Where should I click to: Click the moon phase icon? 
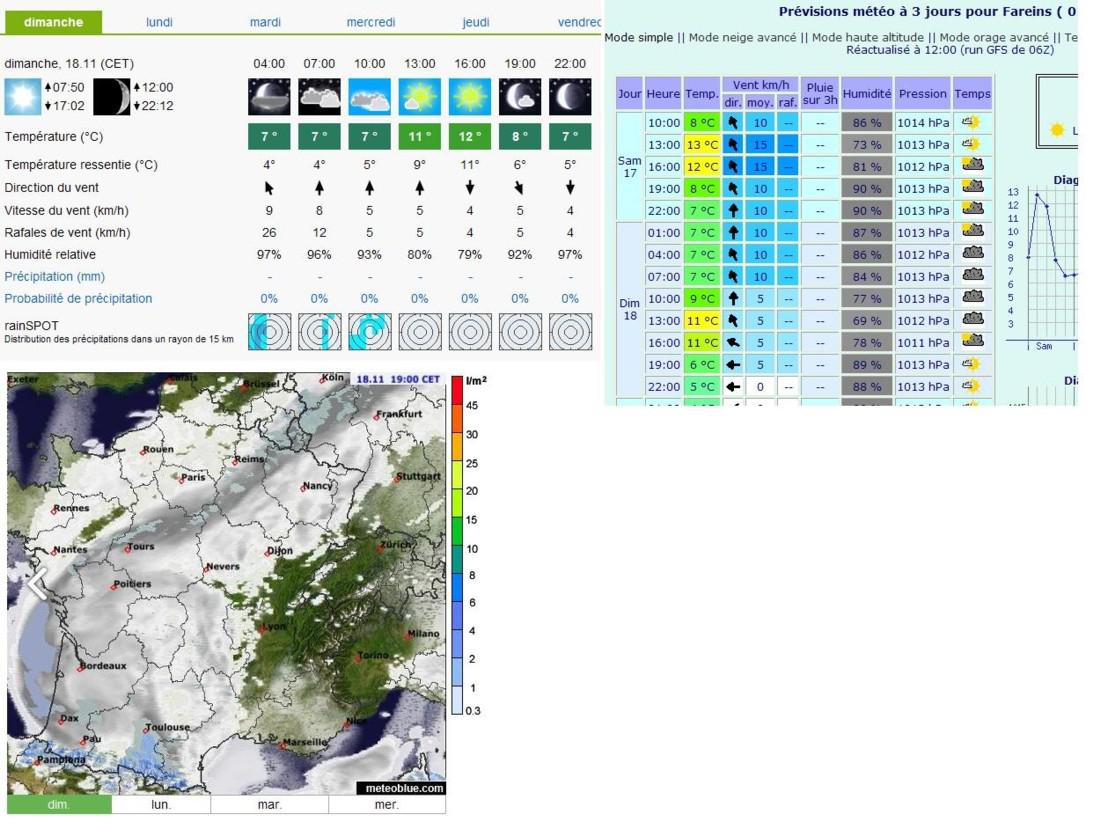tap(112, 97)
